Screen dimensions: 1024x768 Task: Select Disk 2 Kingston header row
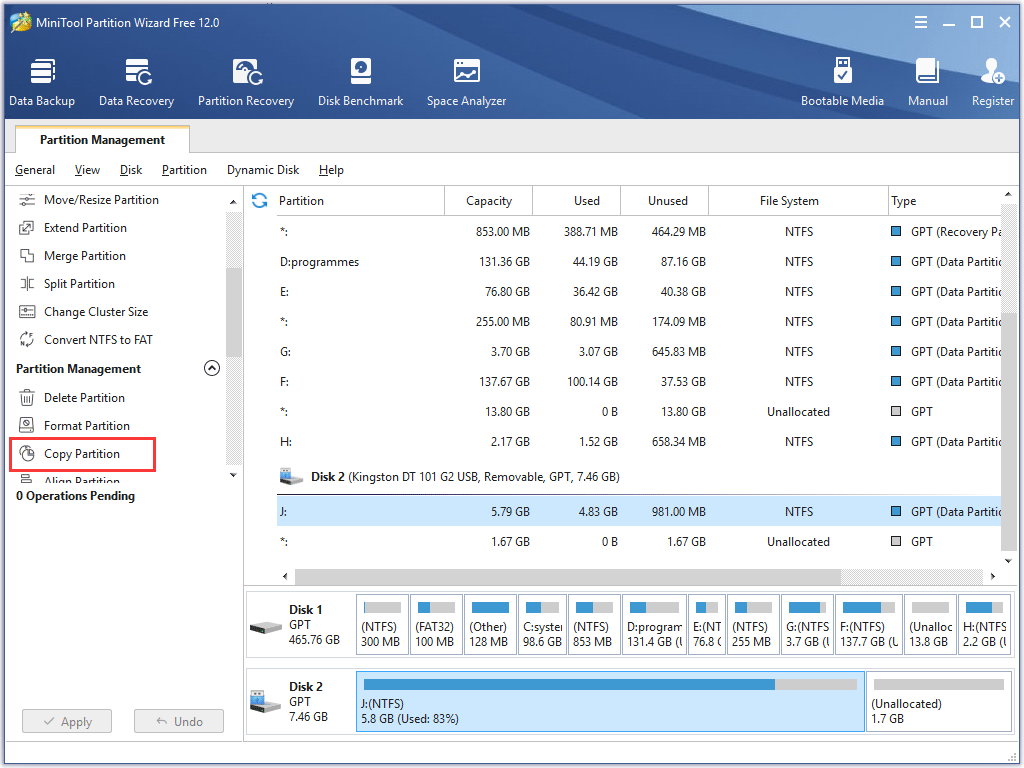(x=639, y=477)
